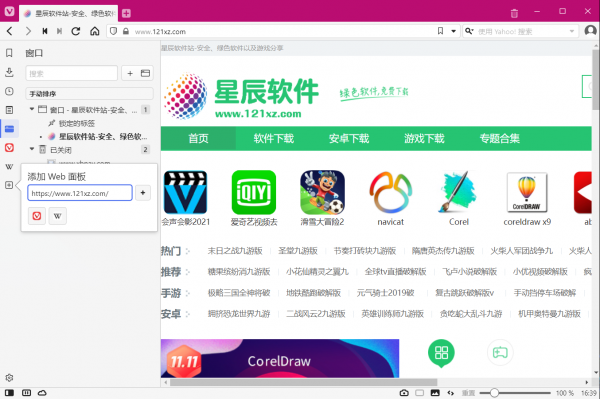Image resolution: width=600 pixels, height=399 pixels.
Task: Click the CorelDraw 11.11 banner
Action: click(280, 358)
